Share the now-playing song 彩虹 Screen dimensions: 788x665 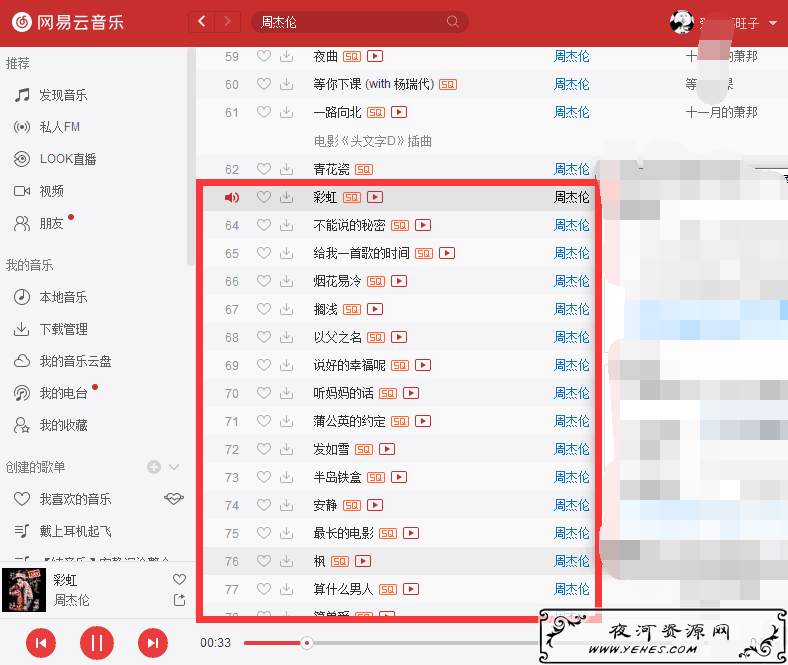click(179, 600)
